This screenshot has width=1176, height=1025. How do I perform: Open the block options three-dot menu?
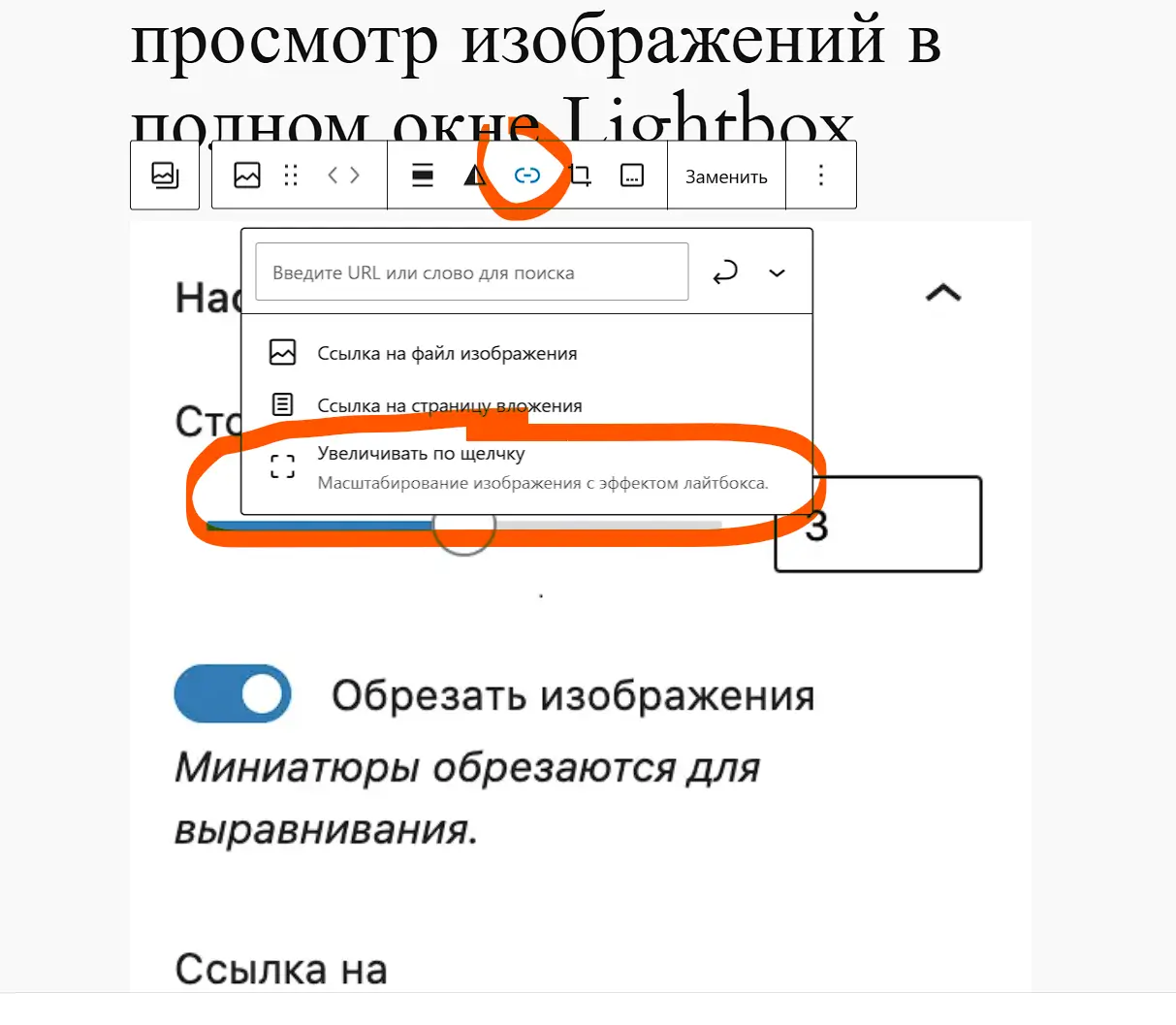click(x=820, y=175)
